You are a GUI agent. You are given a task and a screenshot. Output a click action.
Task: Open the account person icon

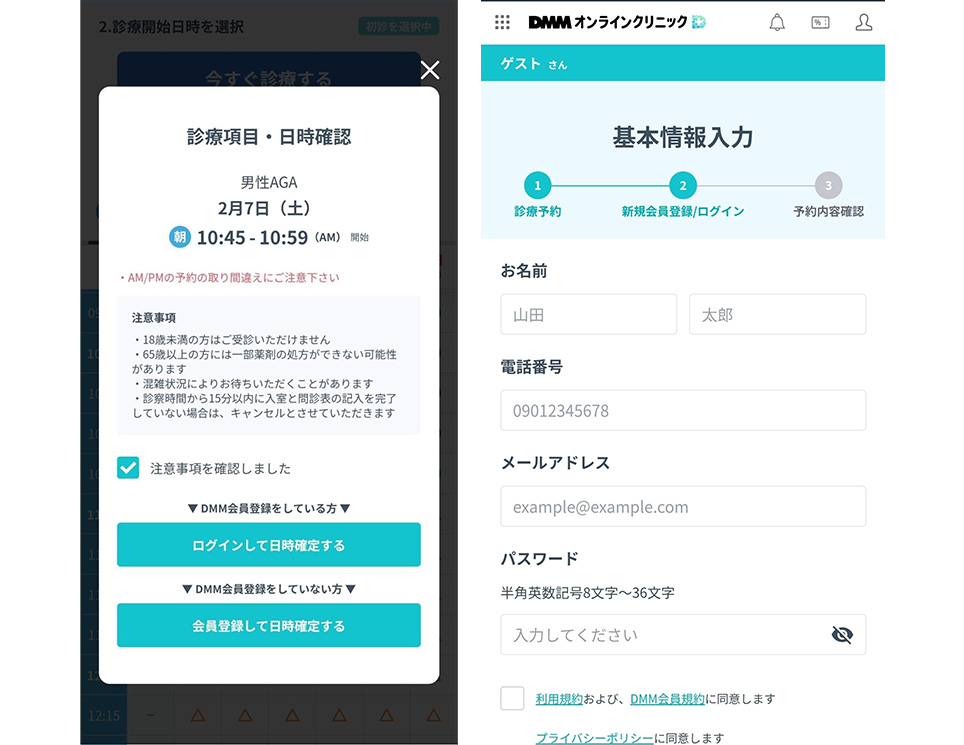[x=864, y=22]
